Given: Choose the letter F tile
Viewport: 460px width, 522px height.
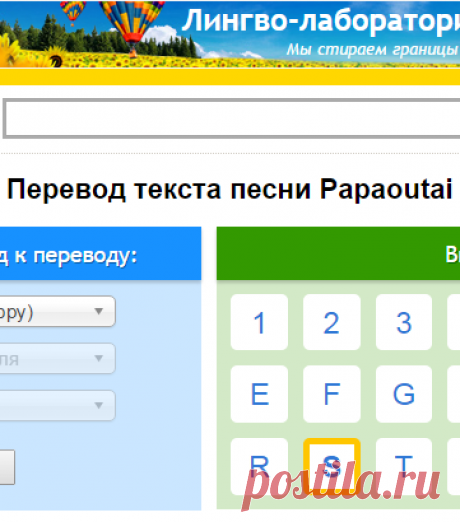Looking at the screenshot, I should click(x=332, y=394).
